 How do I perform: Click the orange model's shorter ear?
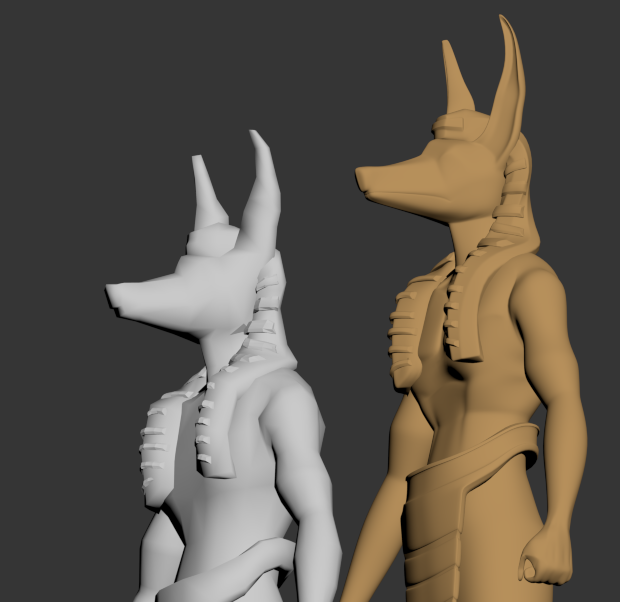[x=456, y=80]
